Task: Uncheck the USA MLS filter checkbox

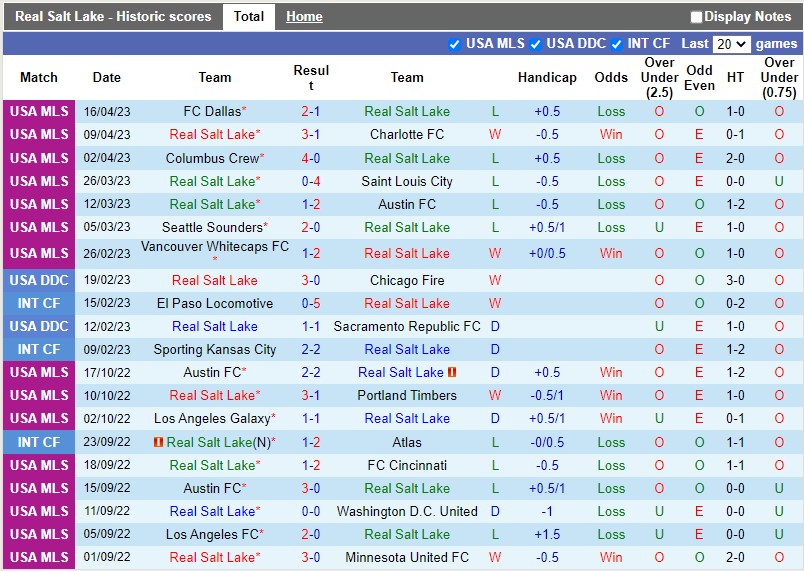Action: pos(455,44)
